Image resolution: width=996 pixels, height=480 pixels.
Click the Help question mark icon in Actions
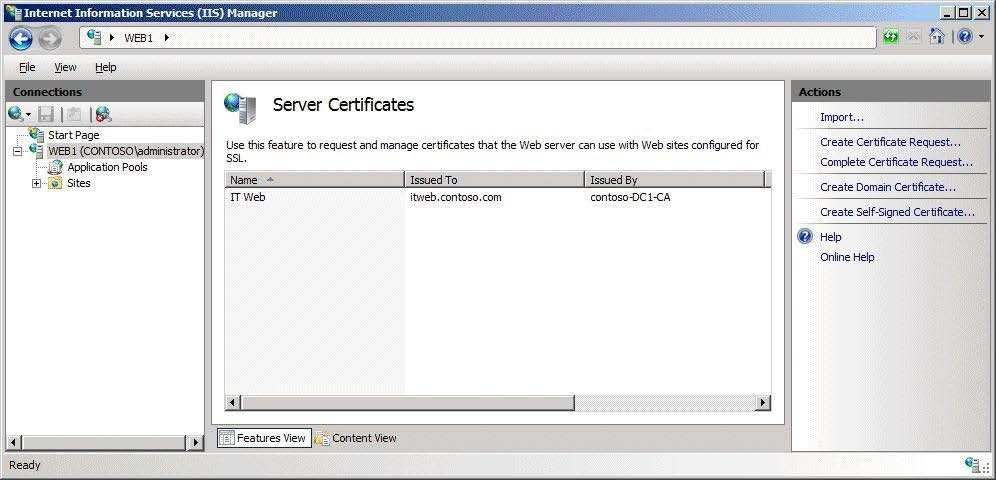click(x=805, y=237)
